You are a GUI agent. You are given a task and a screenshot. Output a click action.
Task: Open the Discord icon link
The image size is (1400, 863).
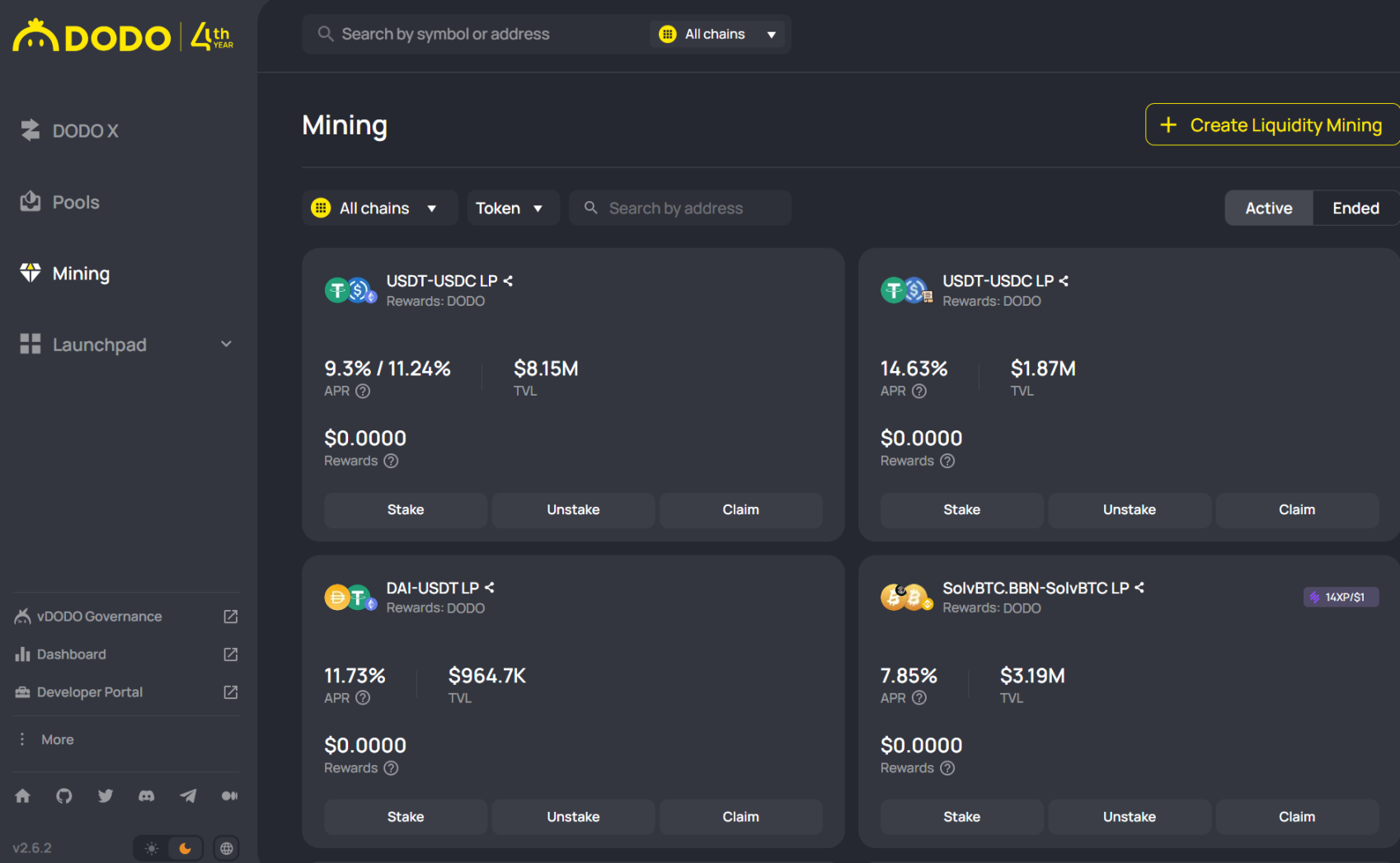[147, 795]
